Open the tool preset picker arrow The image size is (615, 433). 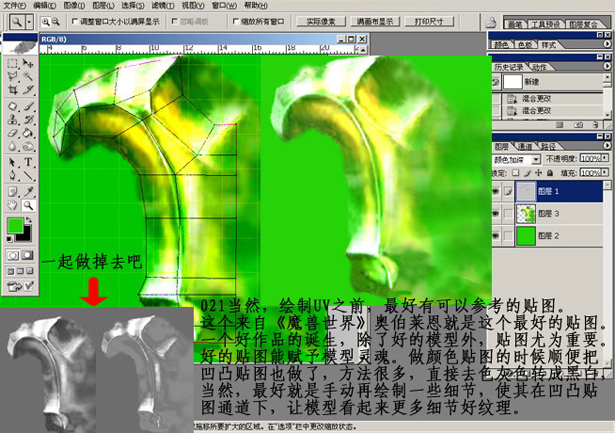29,22
